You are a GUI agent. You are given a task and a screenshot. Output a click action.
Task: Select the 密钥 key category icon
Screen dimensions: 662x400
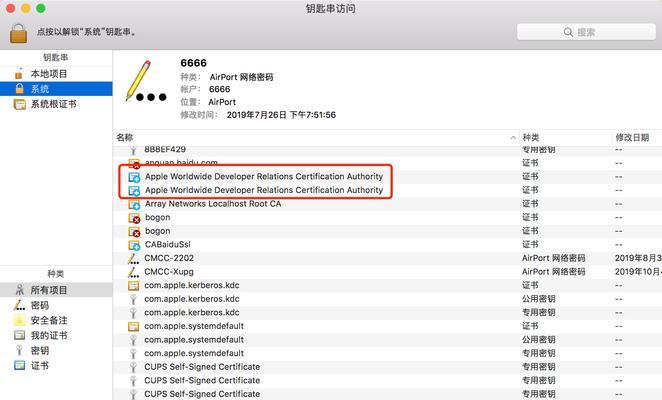[x=19, y=351]
